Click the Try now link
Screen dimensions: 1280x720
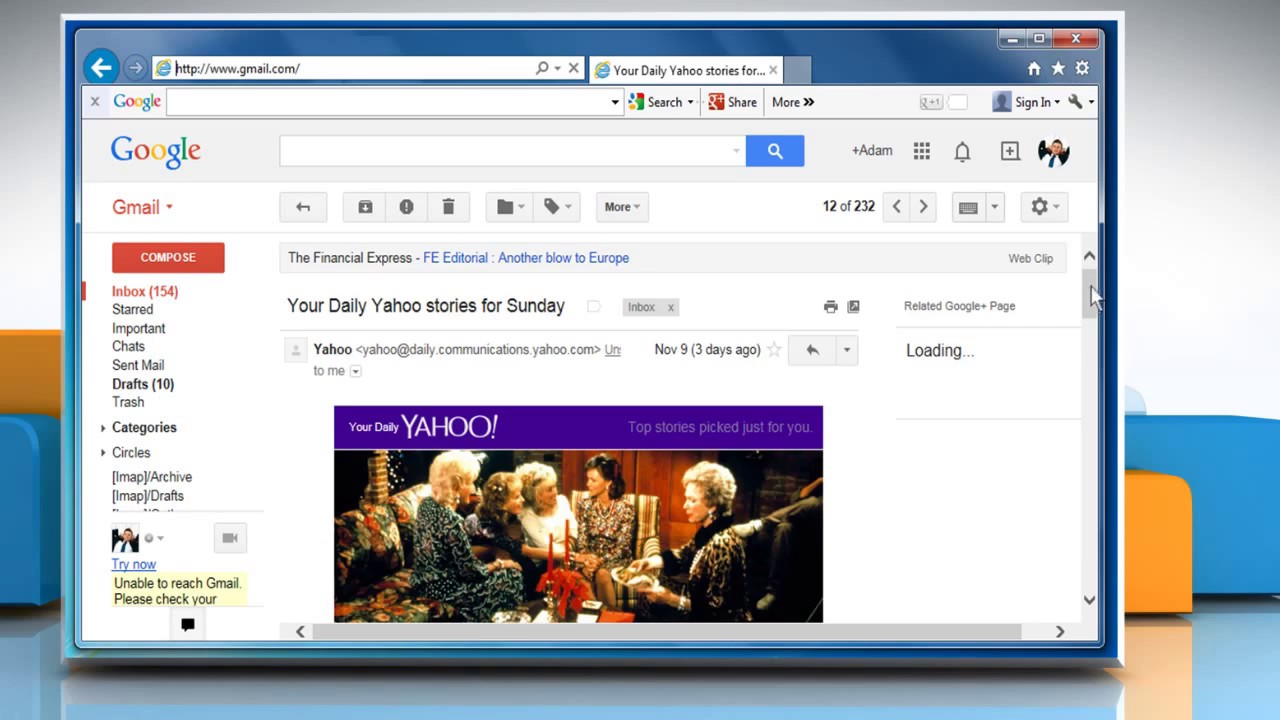(x=134, y=564)
